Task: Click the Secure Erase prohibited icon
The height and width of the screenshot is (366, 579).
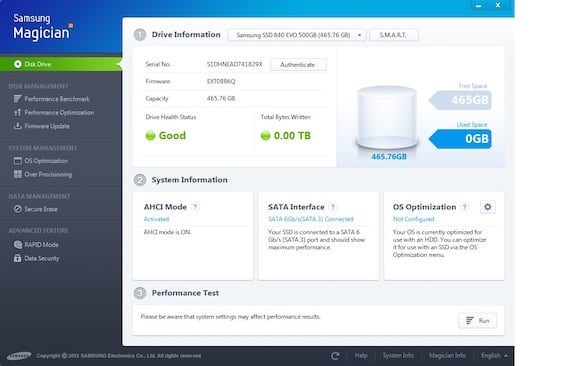Action: click(17, 209)
